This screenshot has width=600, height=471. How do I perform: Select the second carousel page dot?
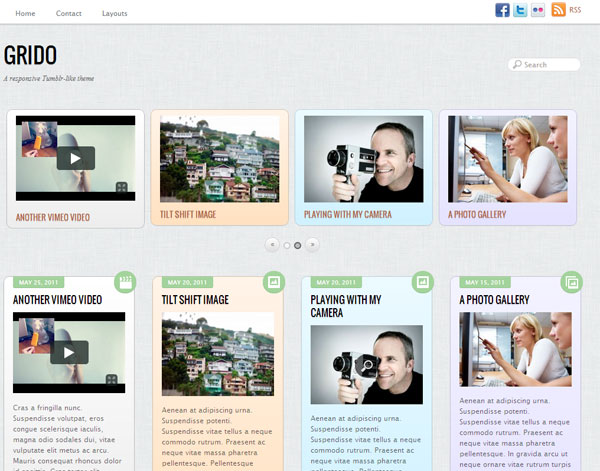pyautogui.click(x=298, y=244)
